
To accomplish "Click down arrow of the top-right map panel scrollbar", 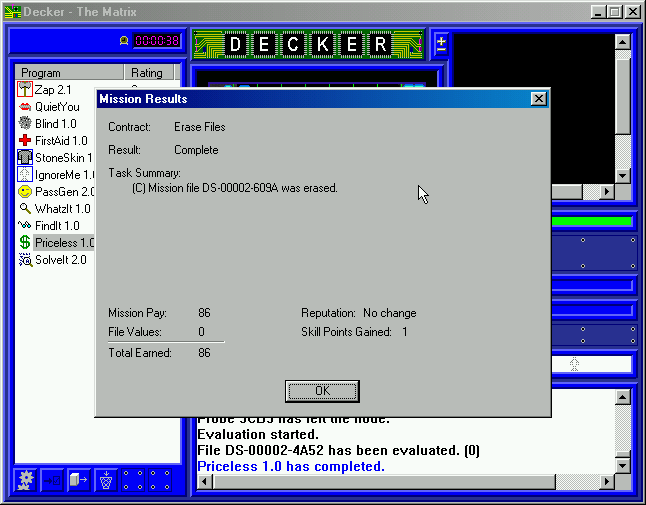I will tap(623, 176).
